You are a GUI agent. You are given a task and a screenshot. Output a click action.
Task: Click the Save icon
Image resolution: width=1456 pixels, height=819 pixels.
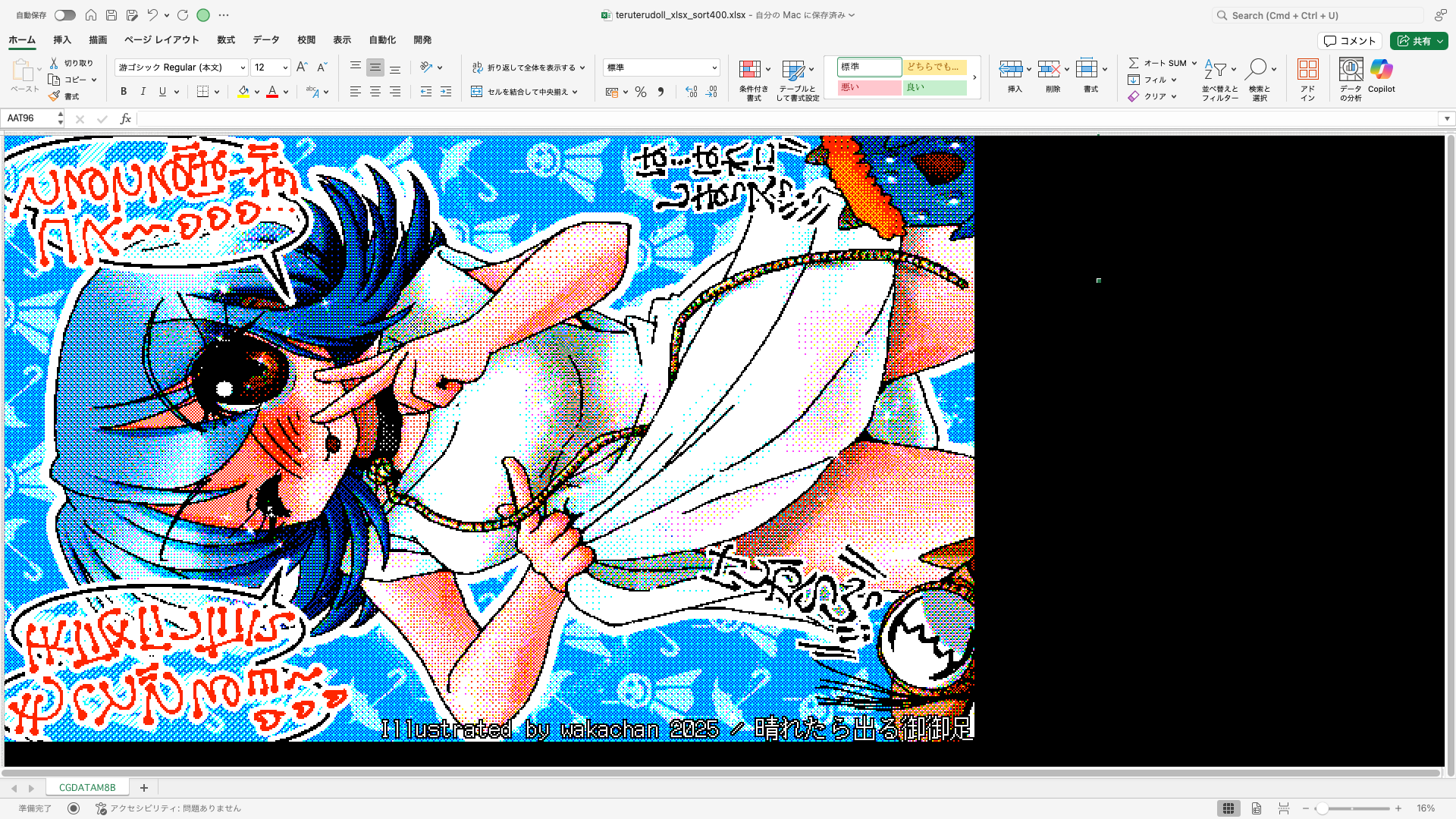click(x=111, y=15)
